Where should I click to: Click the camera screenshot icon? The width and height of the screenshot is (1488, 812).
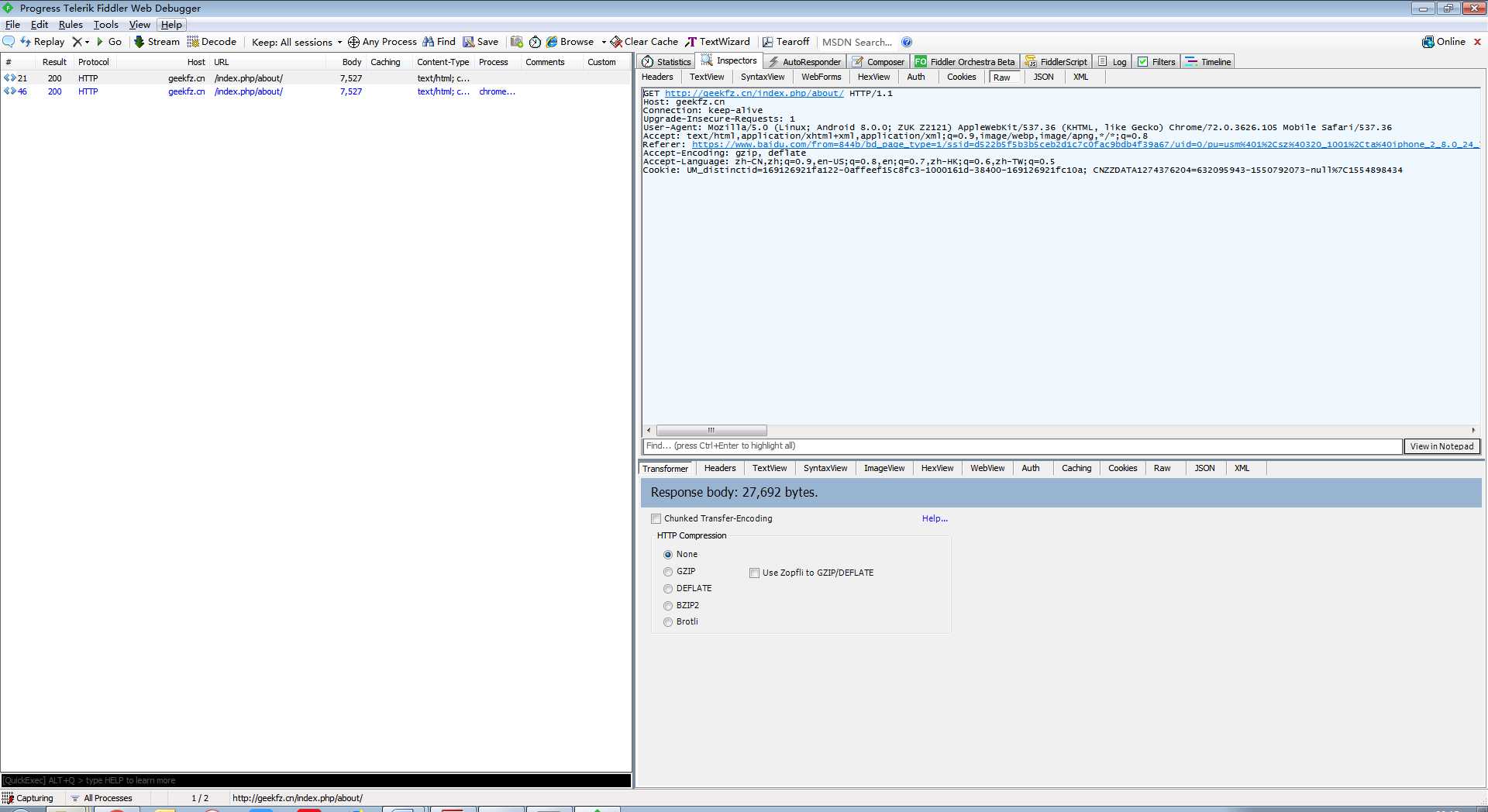(x=517, y=42)
